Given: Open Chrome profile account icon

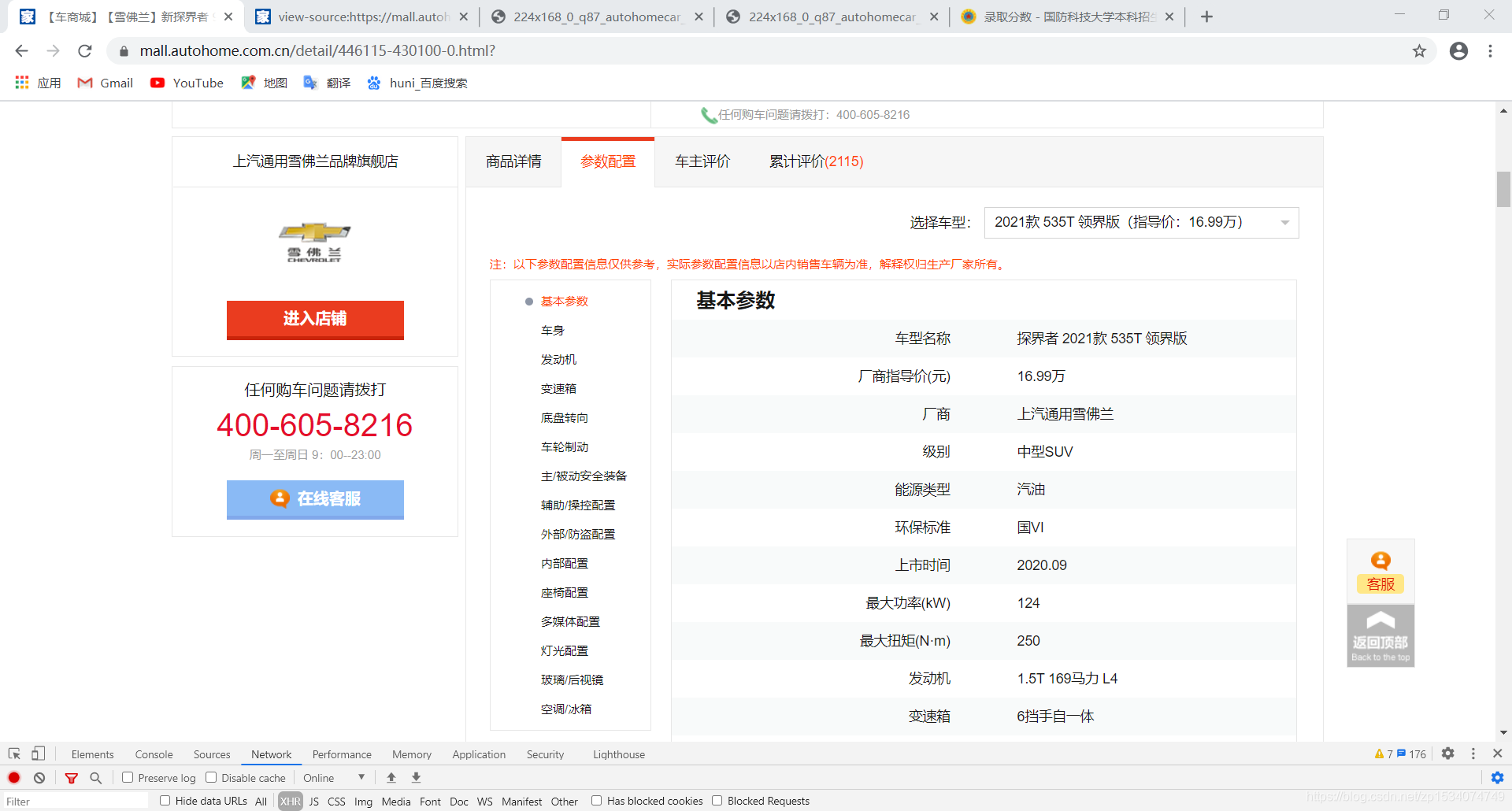Looking at the screenshot, I should coord(1458,51).
